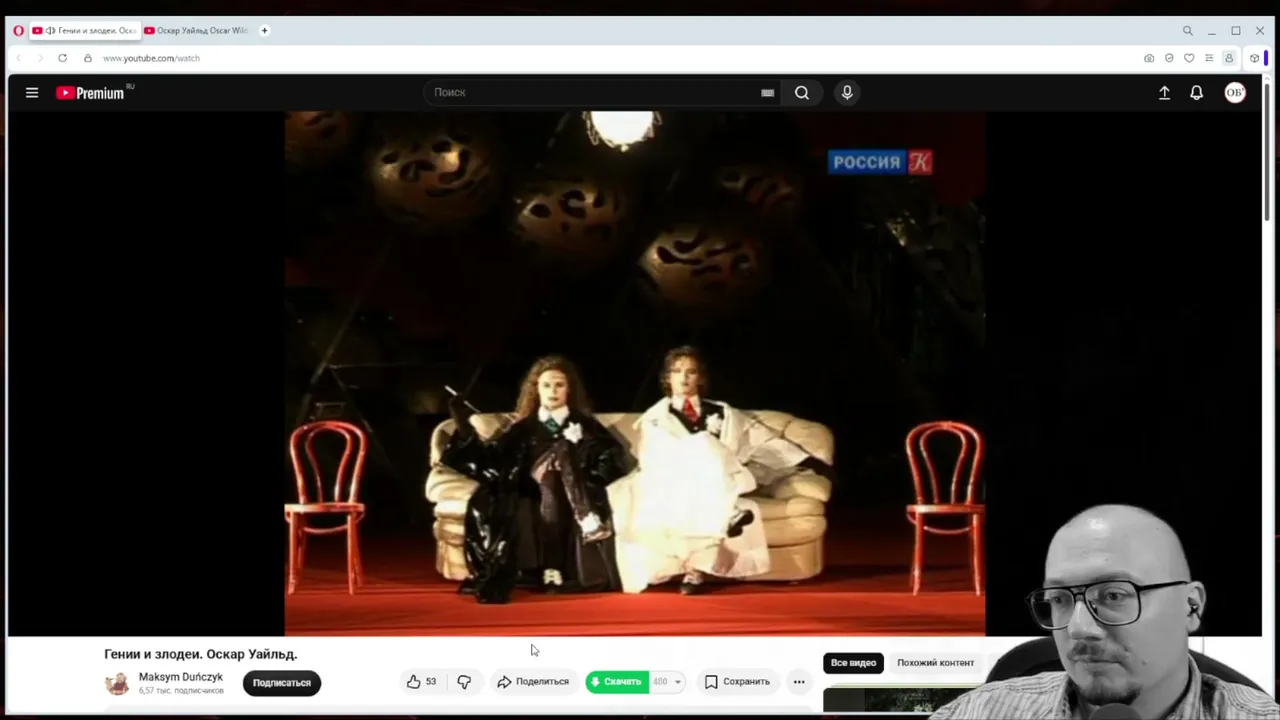Share video via 'Поделиться' button
Screen dimensions: 1280x720
click(x=533, y=682)
